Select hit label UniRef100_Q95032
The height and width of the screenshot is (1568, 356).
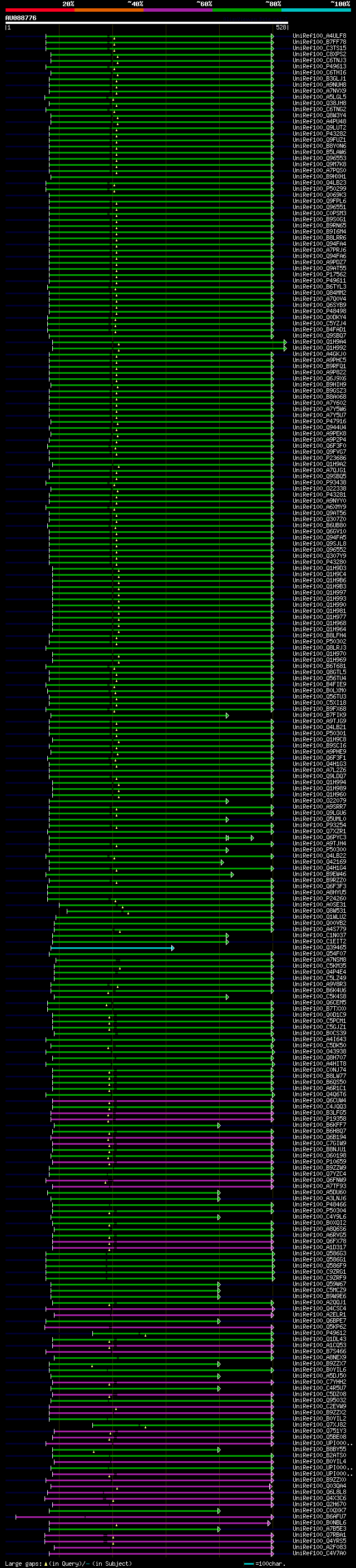pos(319,1401)
